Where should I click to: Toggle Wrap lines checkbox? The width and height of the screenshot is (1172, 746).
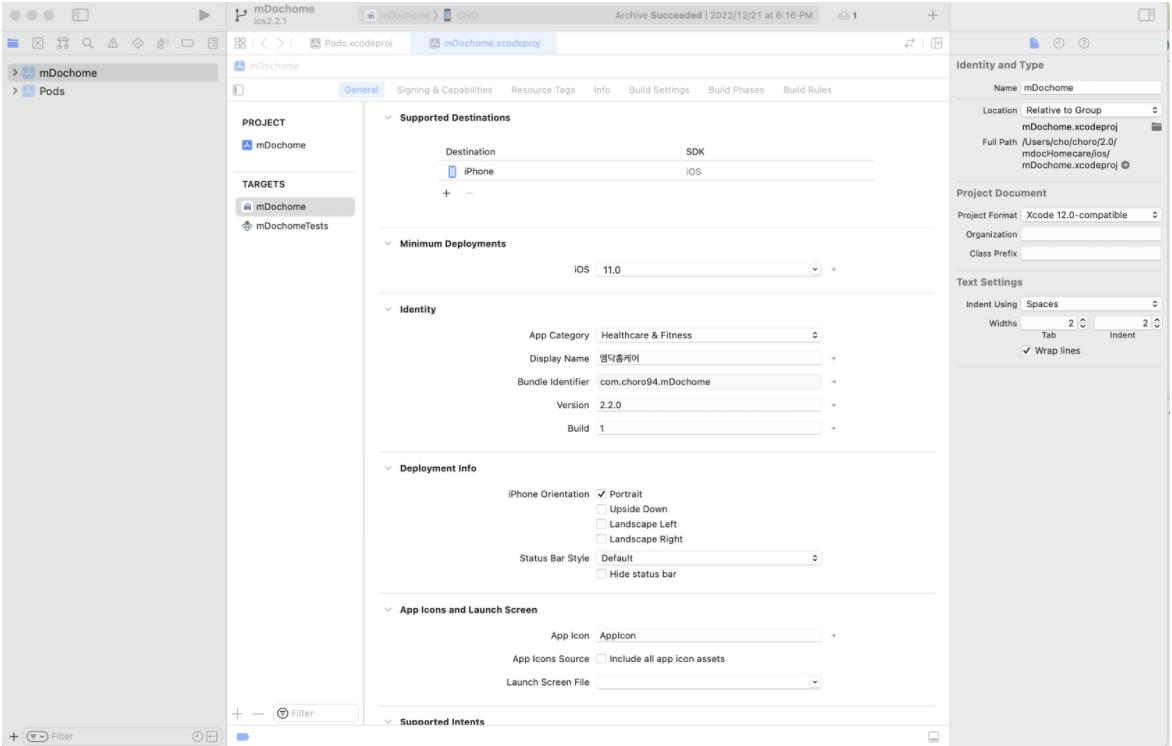pyautogui.click(x=1026, y=351)
